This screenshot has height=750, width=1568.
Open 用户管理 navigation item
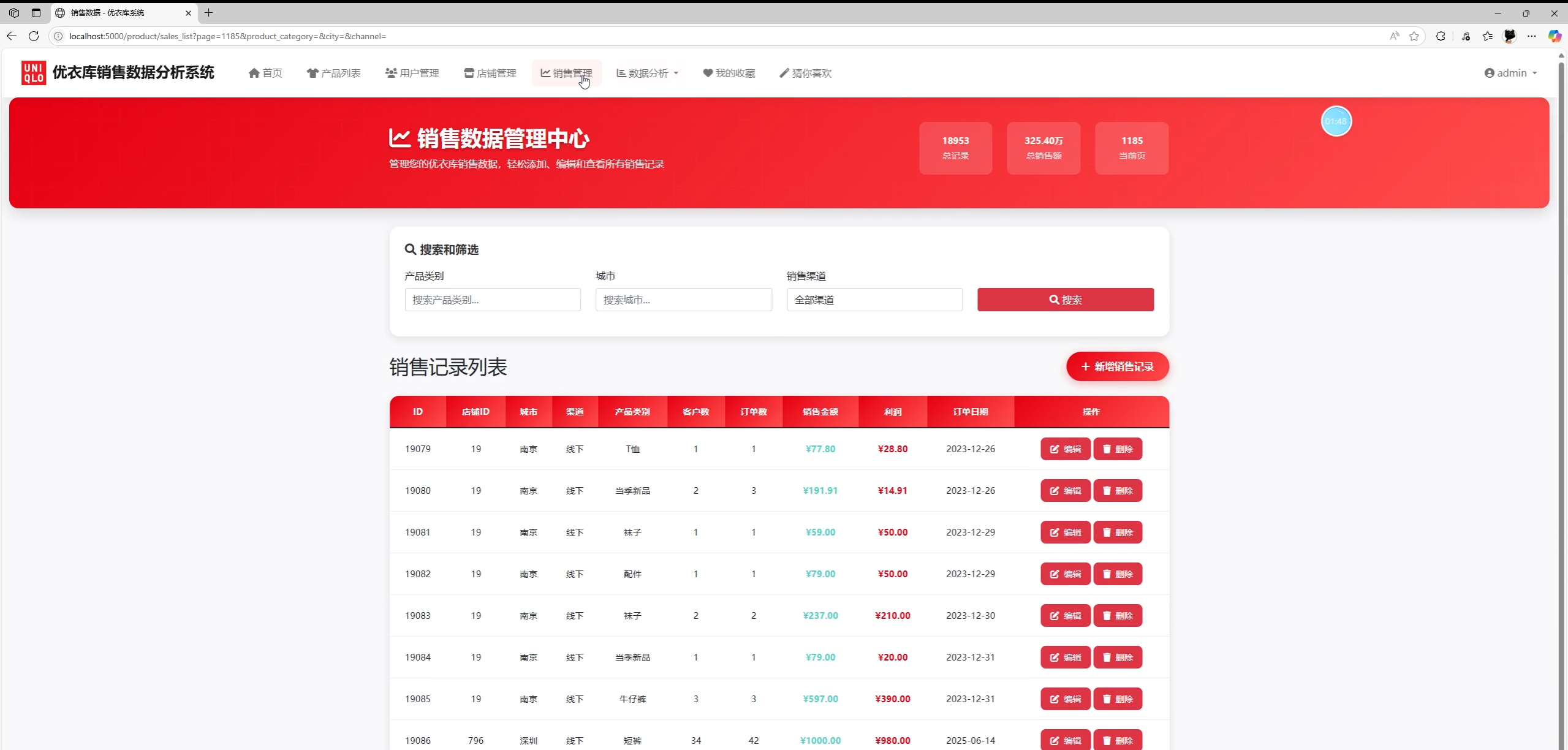[412, 73]
